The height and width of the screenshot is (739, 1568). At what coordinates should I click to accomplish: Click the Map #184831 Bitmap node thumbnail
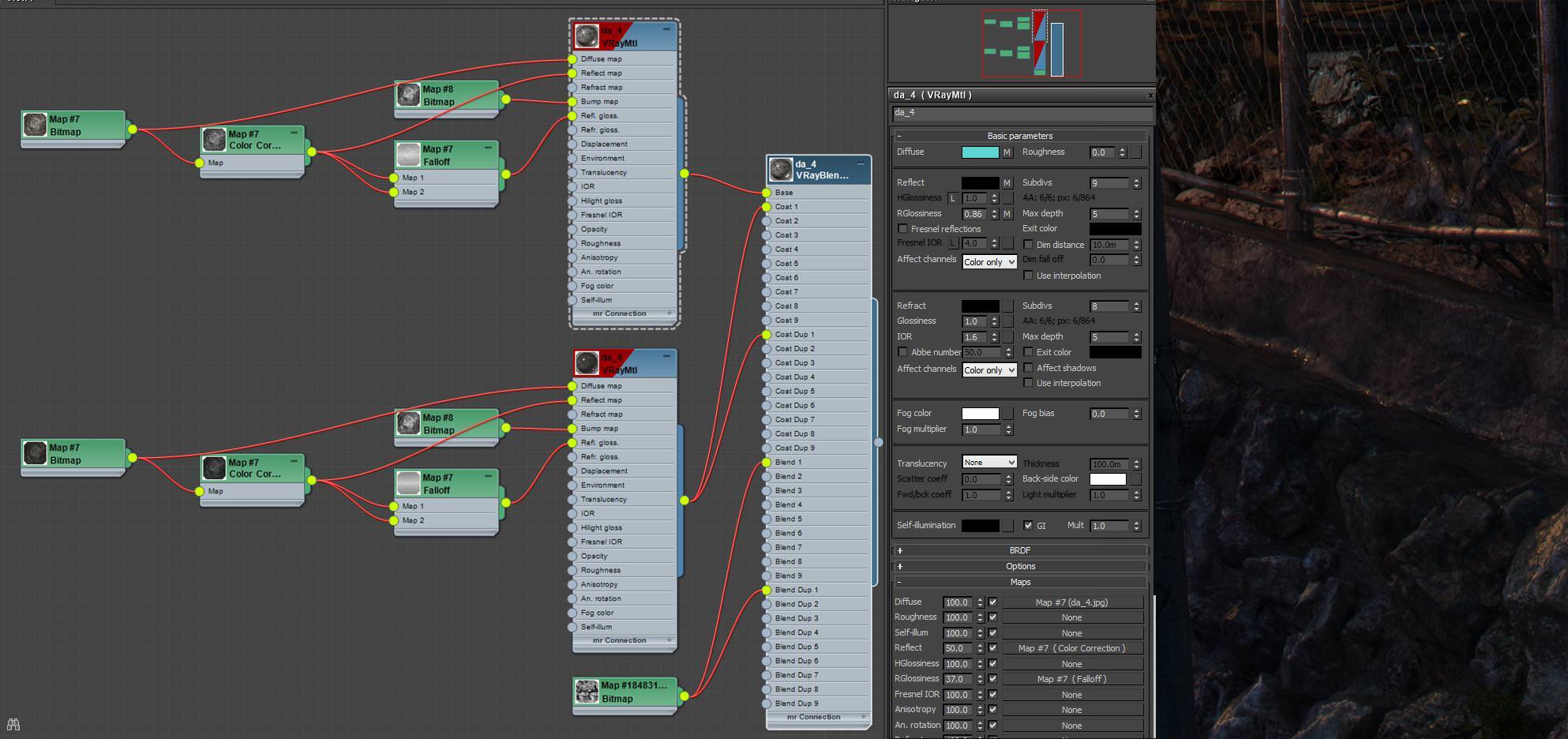click(x=586, y=692)
